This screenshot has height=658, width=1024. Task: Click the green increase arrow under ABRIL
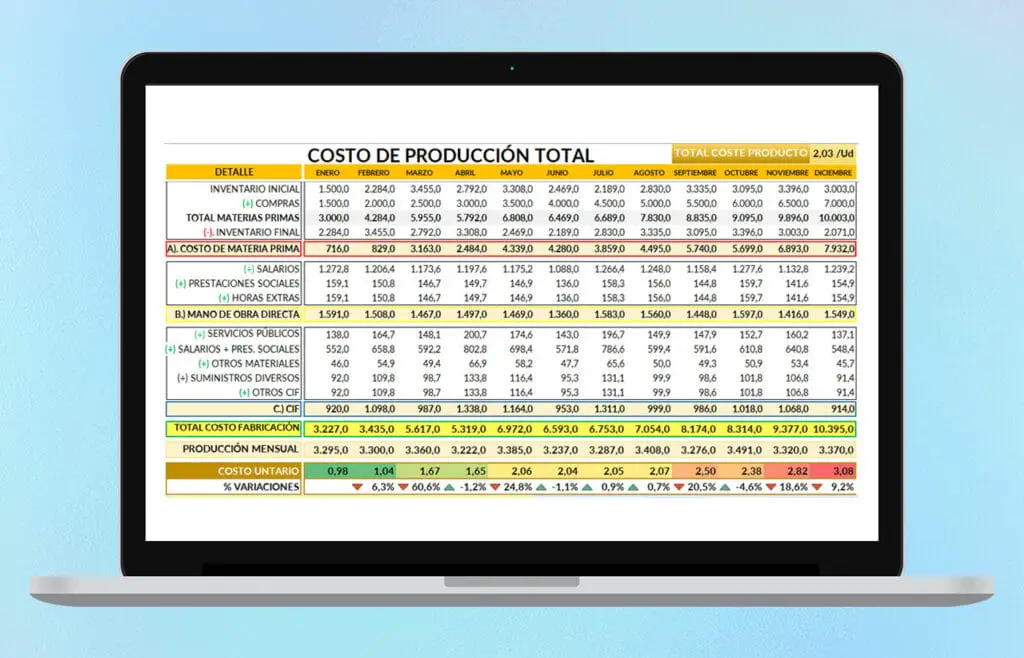point(447,488)
